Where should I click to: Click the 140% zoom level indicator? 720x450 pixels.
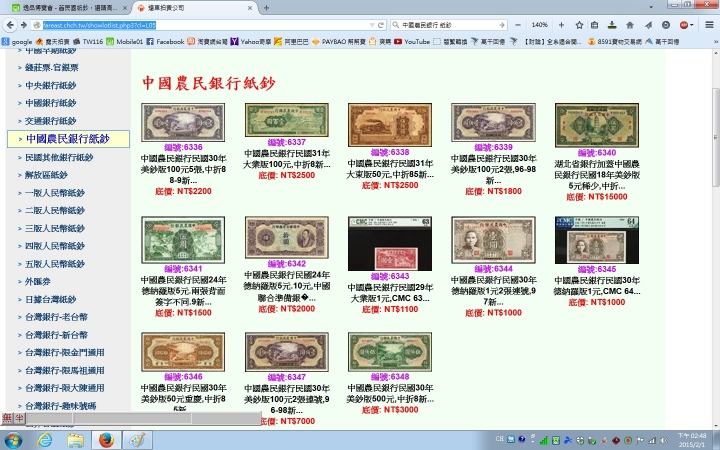[540, 25]
